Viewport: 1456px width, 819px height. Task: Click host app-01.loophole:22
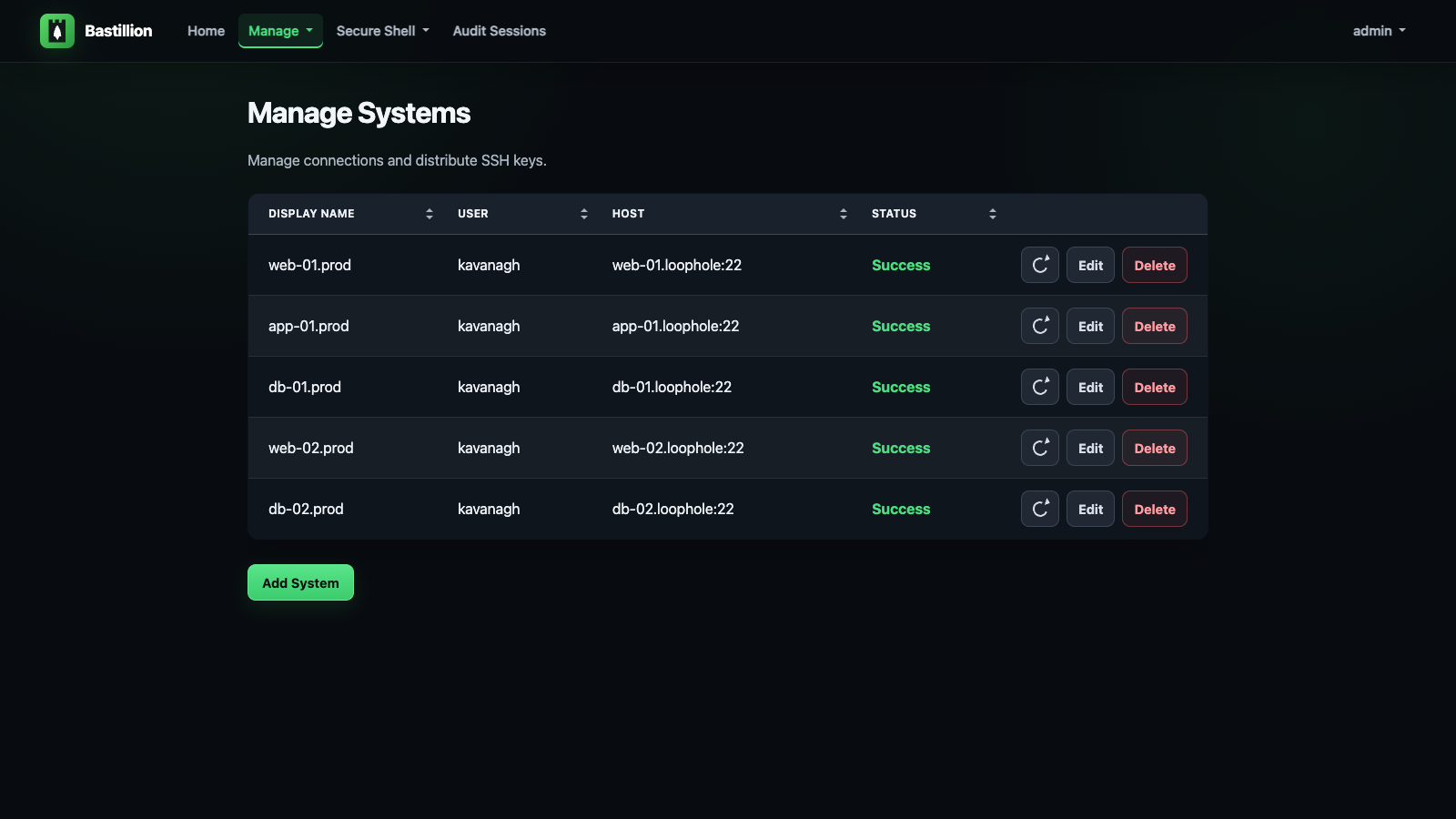pos(675,326)
